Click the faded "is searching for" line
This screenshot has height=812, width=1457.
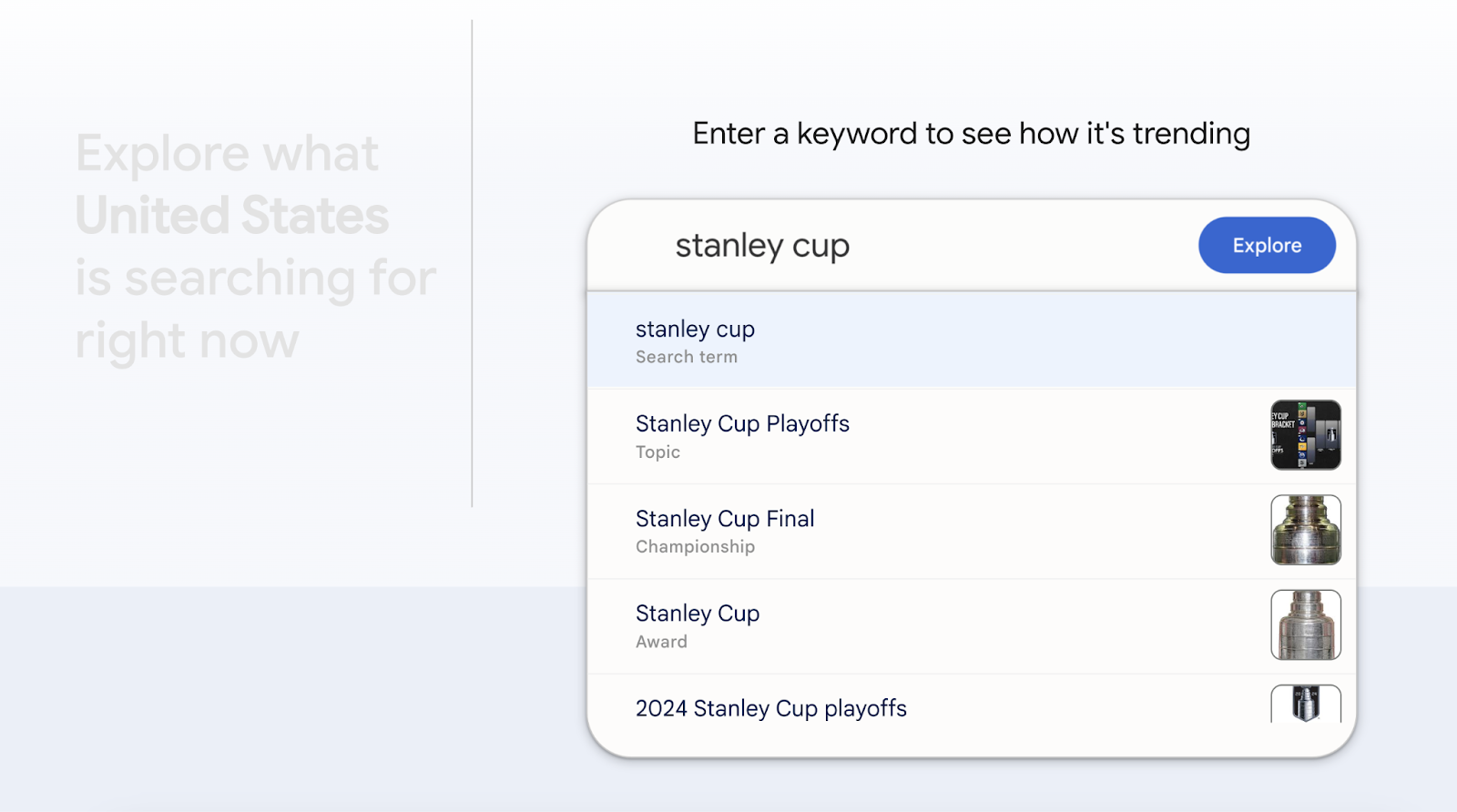pyautogui.click(x=256, y=278)
